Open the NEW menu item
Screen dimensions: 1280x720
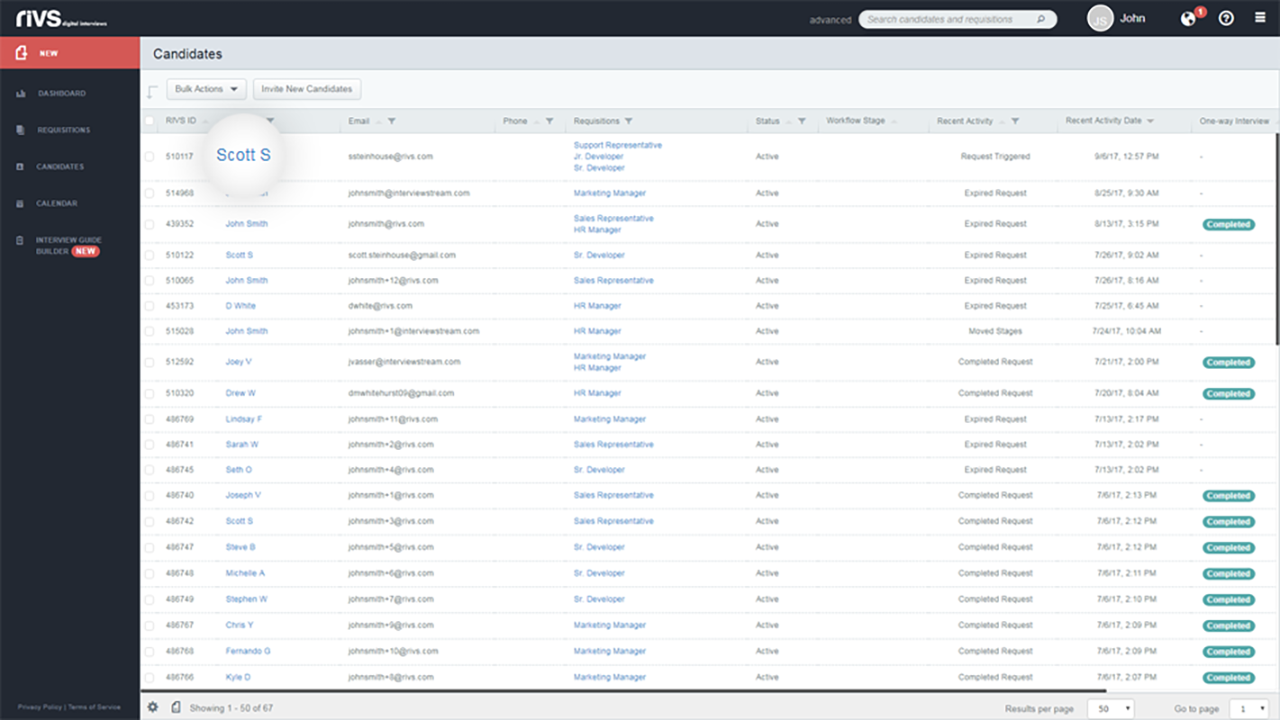coord(70,53)
